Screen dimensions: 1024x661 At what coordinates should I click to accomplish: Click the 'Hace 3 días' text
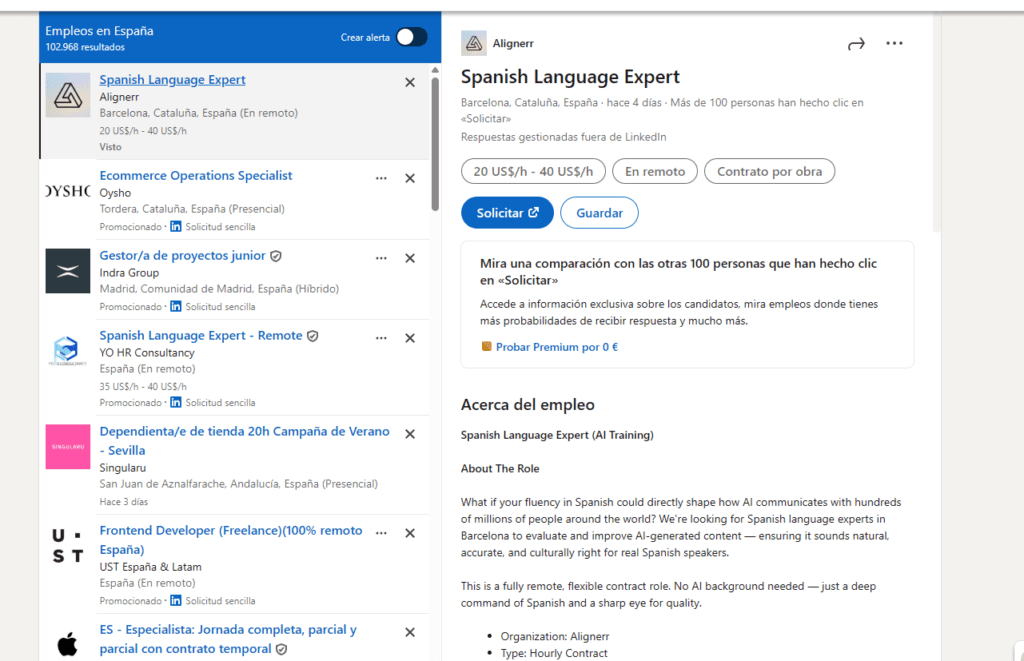[x=123, y=502]
